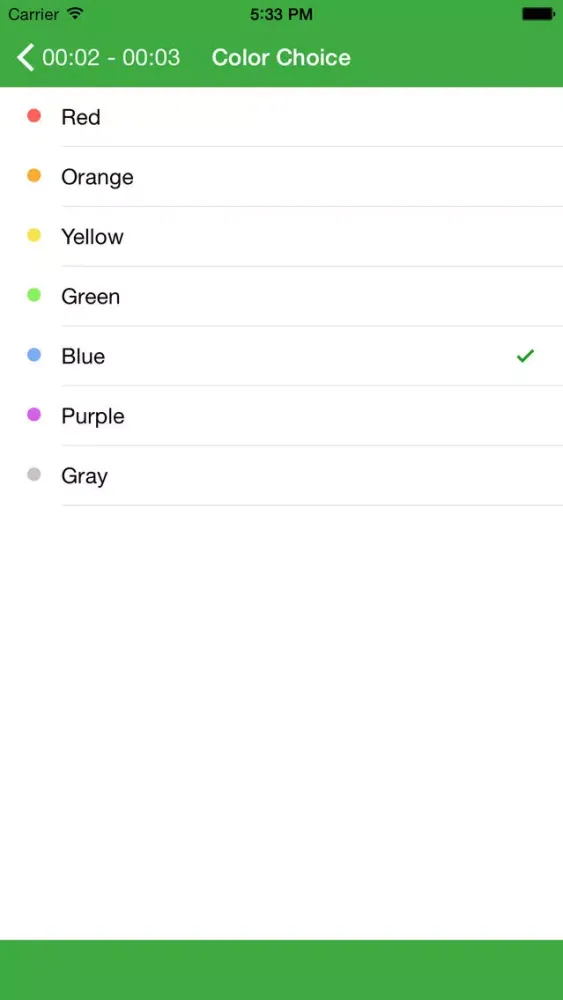Select the Red color row
Screen dimensions: 563x1000
coord(281,117)
